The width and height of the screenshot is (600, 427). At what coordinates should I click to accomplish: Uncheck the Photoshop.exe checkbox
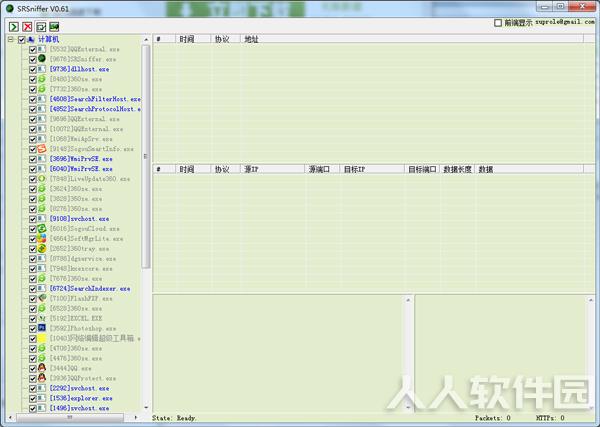coord(33,328)
